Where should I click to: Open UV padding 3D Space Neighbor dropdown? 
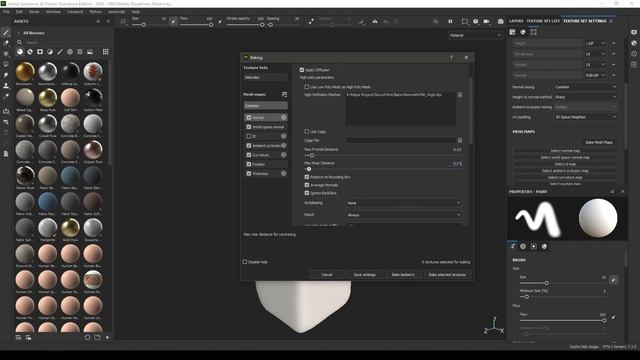(585, 117)
